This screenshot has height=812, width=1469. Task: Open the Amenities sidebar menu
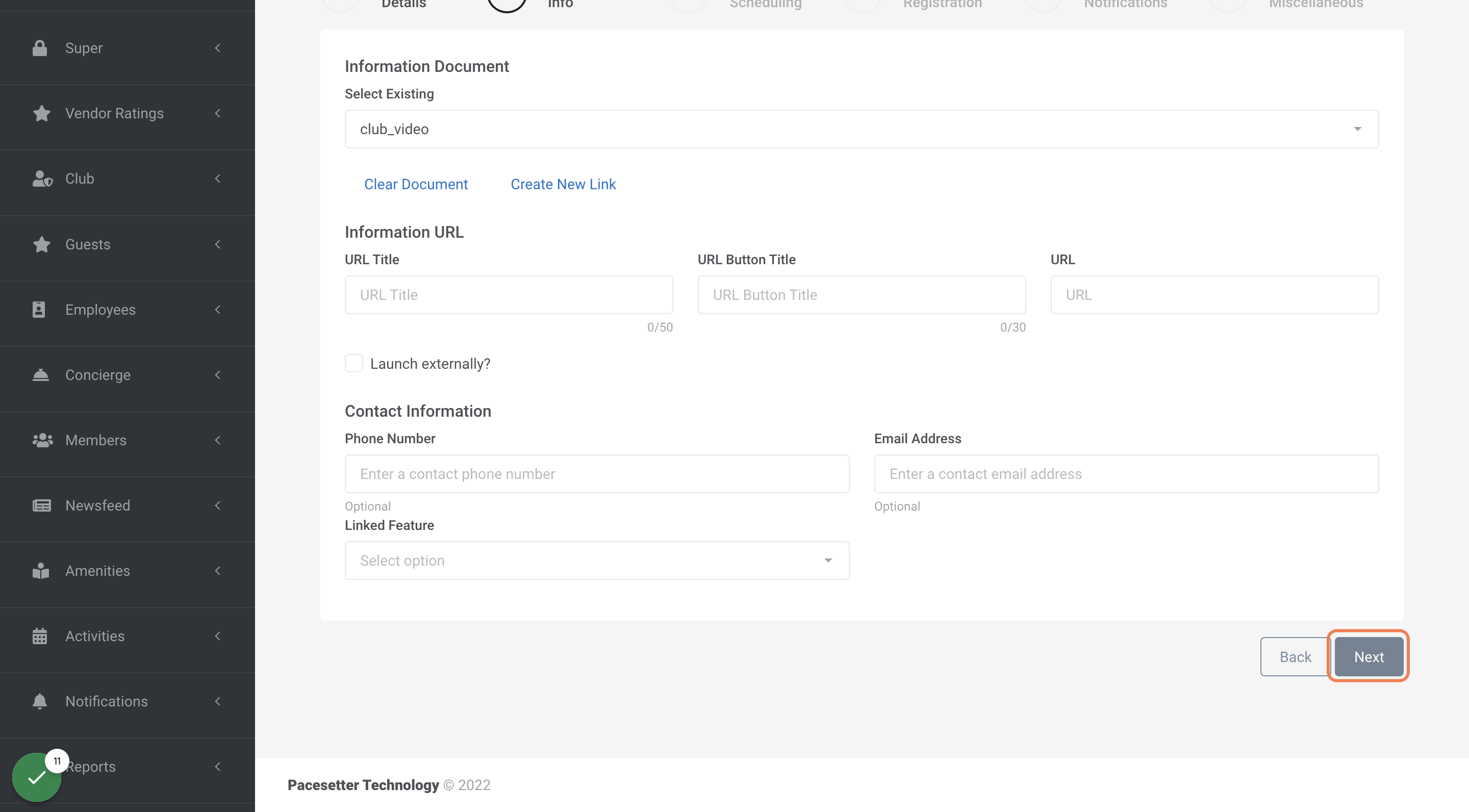127,571
